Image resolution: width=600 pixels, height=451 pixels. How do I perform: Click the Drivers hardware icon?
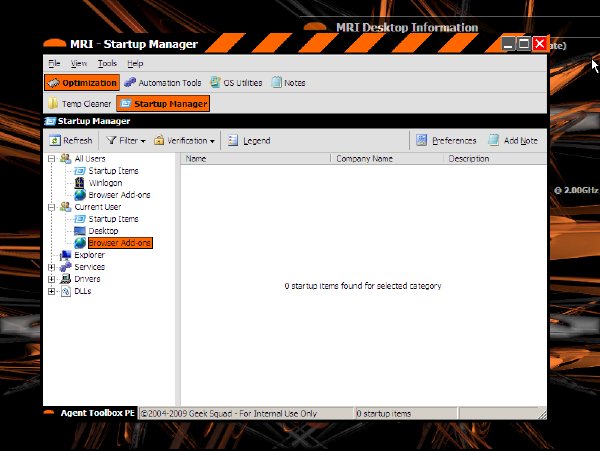tap(65, 279)
